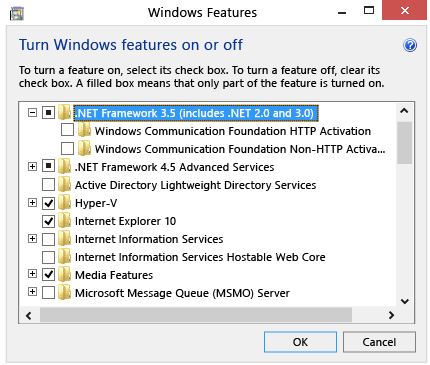The height and width of the screenshot is (365, 430).
Task: Click folder icon of Microsoft Message Queue Server
Action: click(x=64, y=293)
